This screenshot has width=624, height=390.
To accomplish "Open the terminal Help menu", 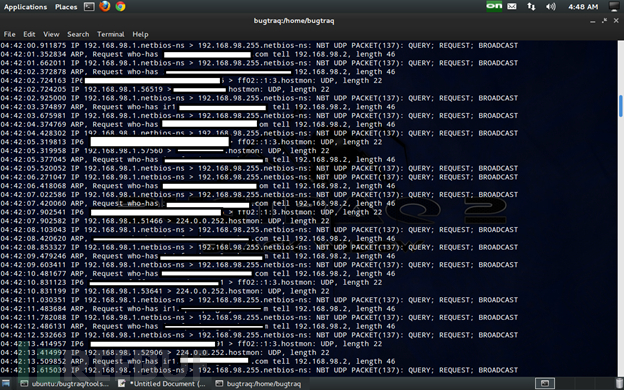I will click(x=140, y=34).
